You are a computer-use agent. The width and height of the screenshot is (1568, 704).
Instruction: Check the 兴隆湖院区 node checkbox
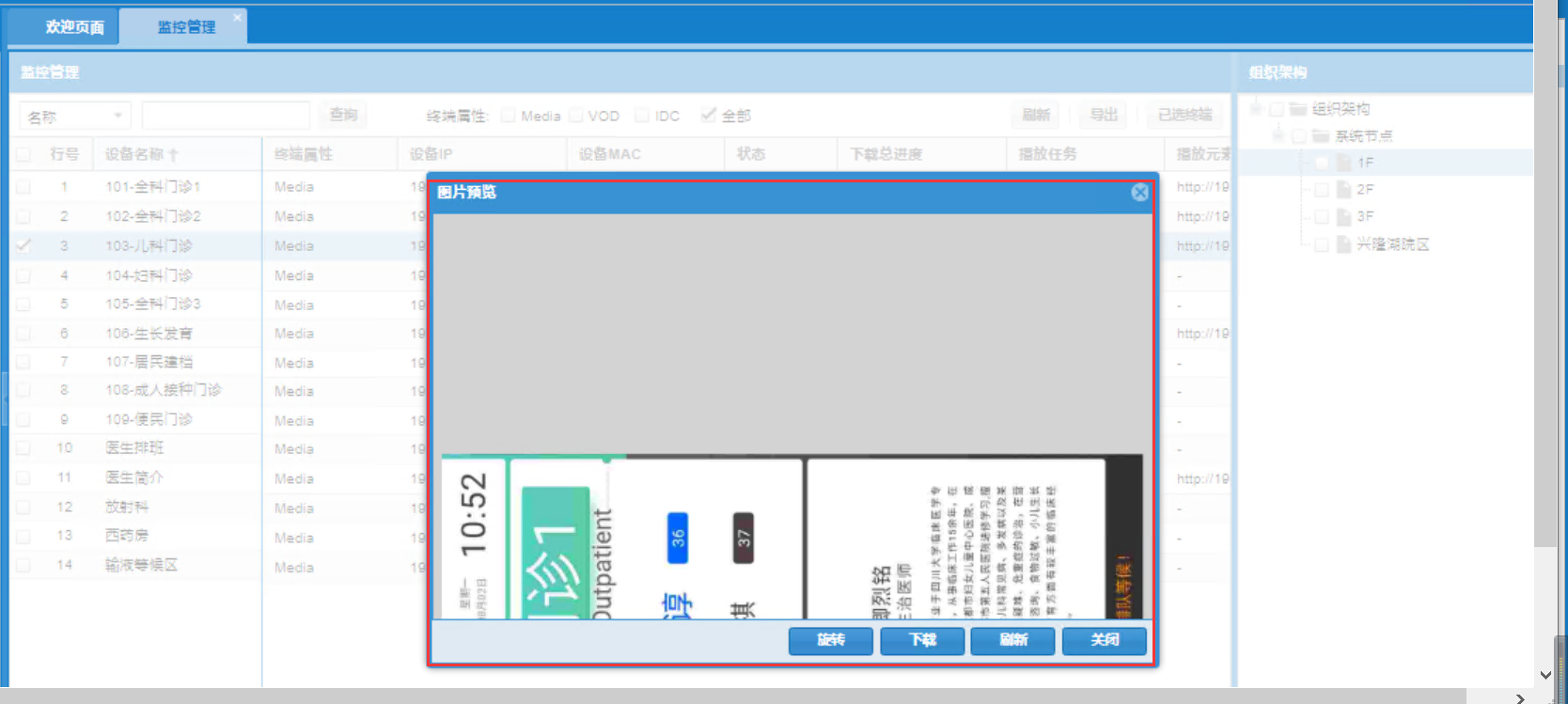coord(1322,244)
